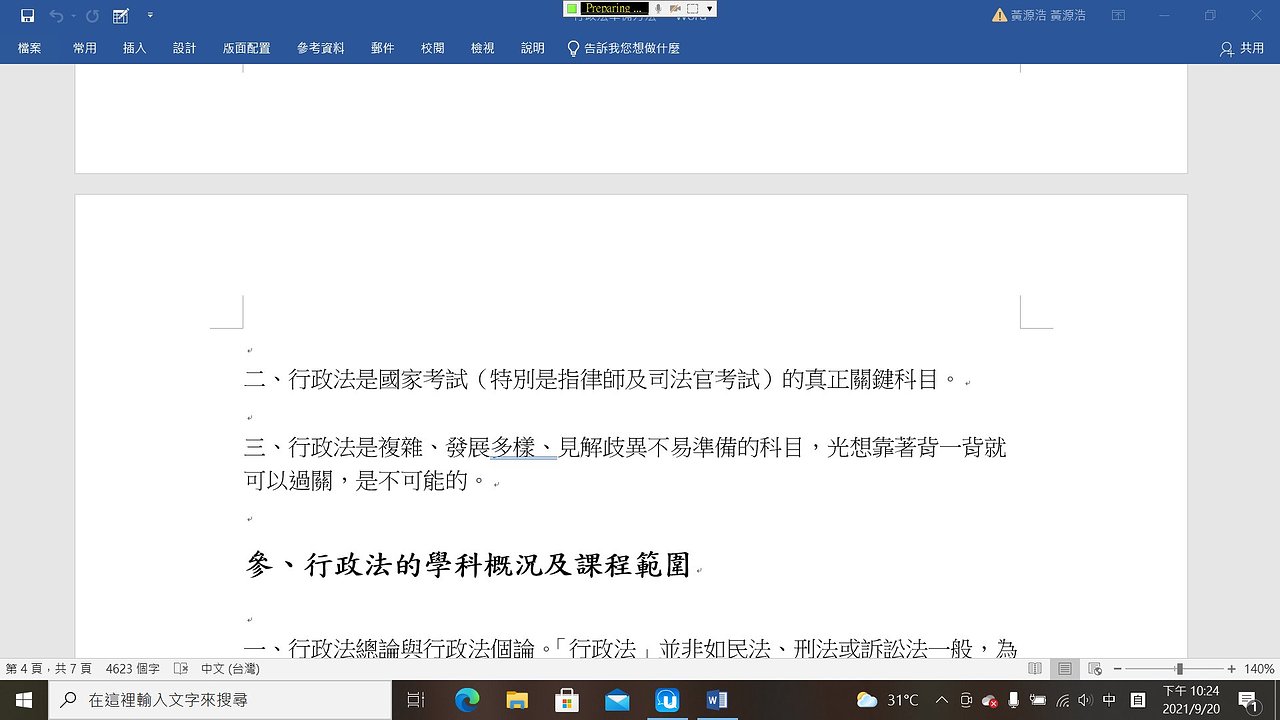Click the battery power tray icon
The width and height of the screenshot is (1280, 720).
(x=1038, y=700)
